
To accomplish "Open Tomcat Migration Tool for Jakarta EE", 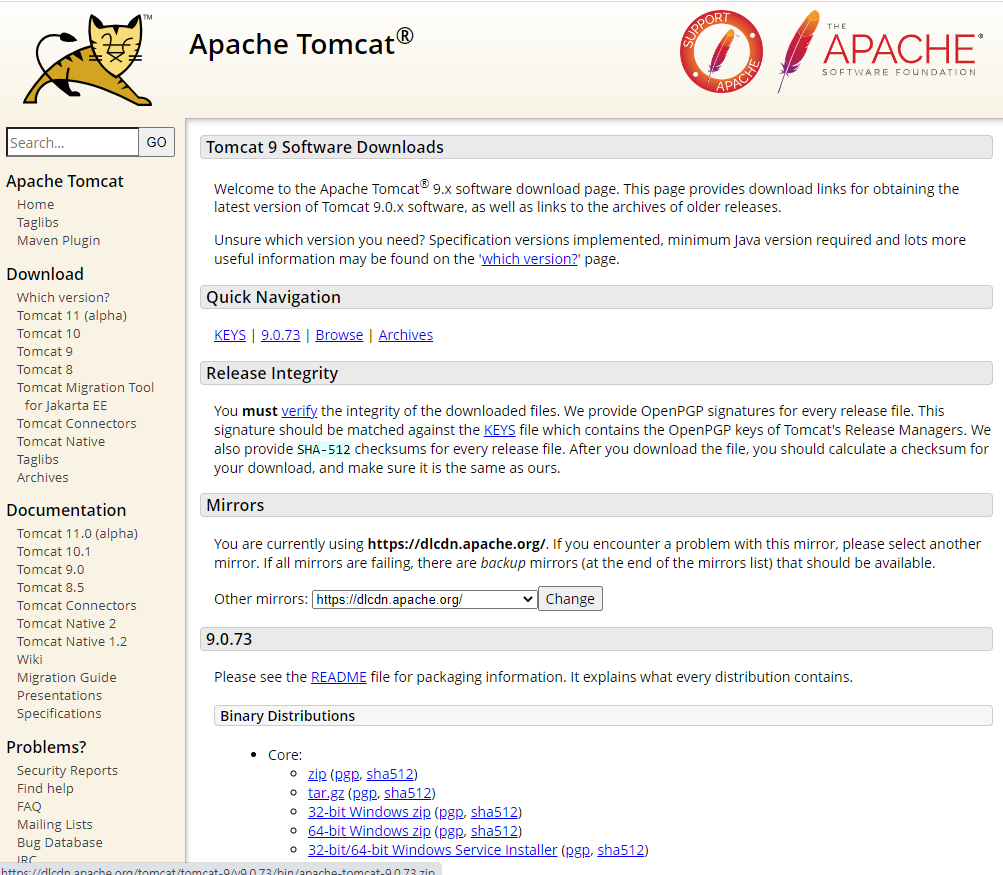I will (x=85, y=397).
